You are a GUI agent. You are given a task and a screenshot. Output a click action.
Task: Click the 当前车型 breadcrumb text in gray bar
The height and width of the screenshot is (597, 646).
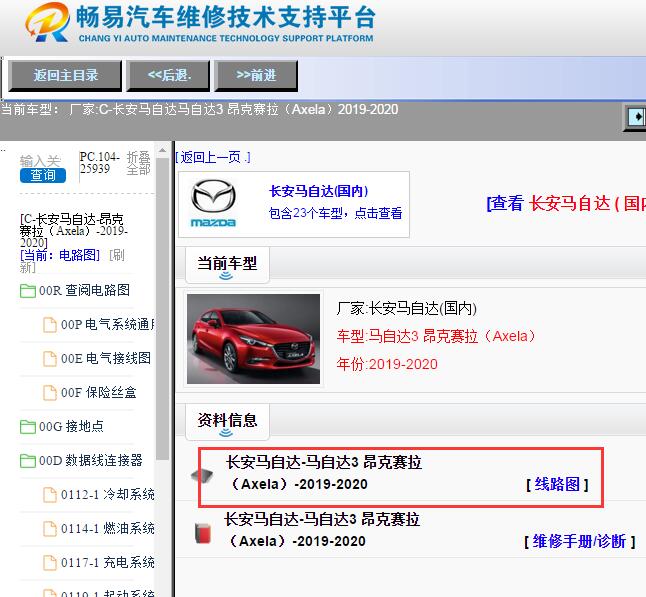199,110
